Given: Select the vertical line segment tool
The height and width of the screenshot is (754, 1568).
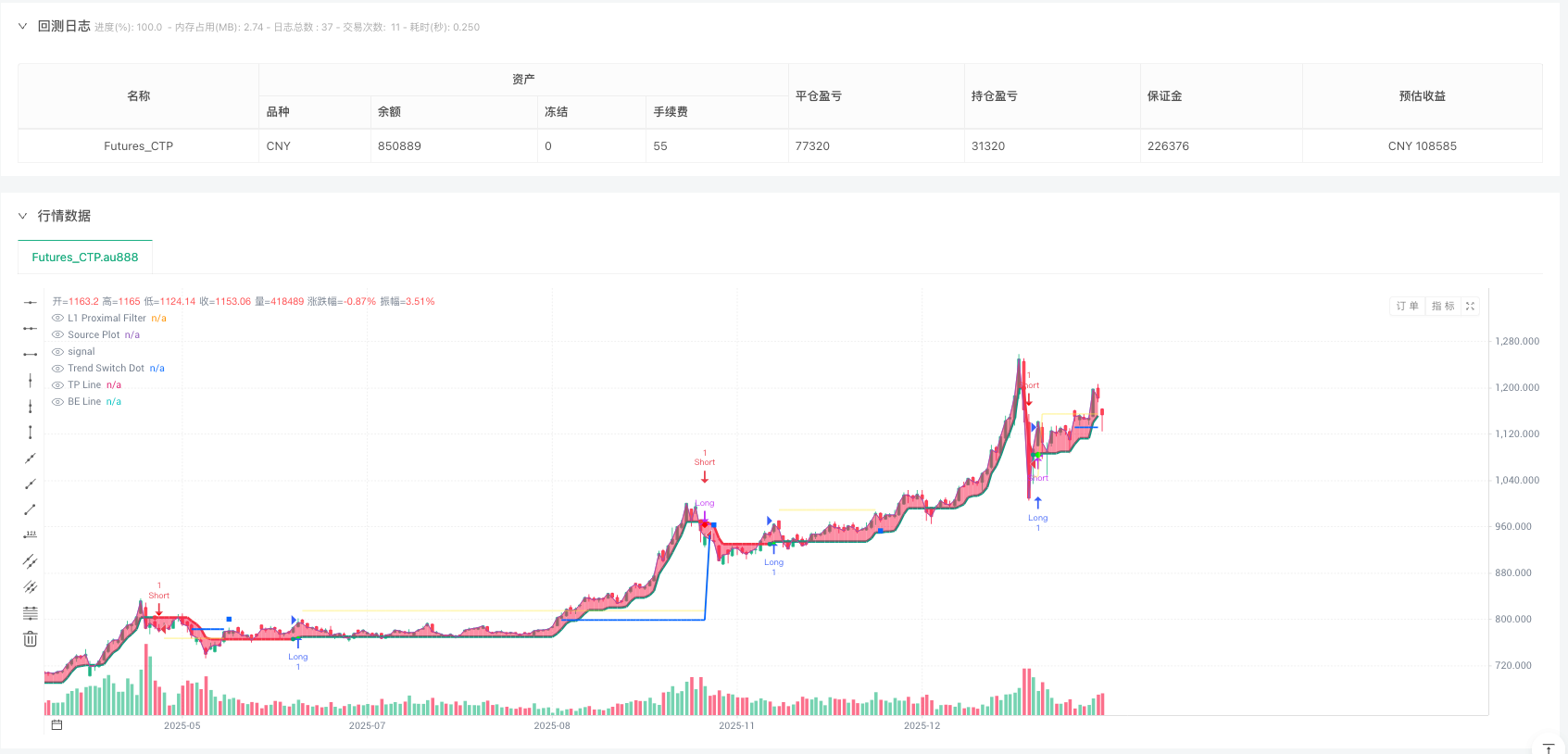Looking at the screenshot, I should click(31, 432).
